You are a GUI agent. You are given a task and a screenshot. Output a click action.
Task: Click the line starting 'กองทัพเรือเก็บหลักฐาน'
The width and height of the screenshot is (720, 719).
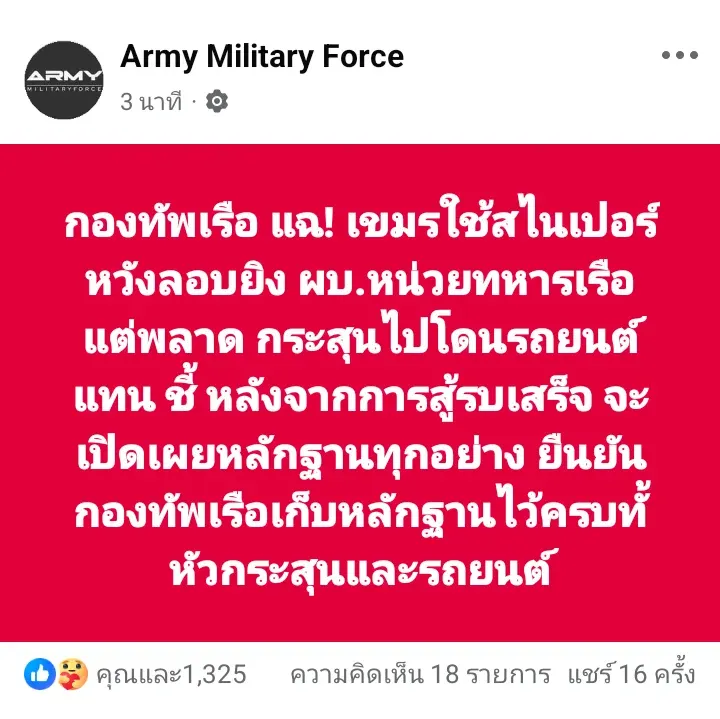tap(361, 511)
